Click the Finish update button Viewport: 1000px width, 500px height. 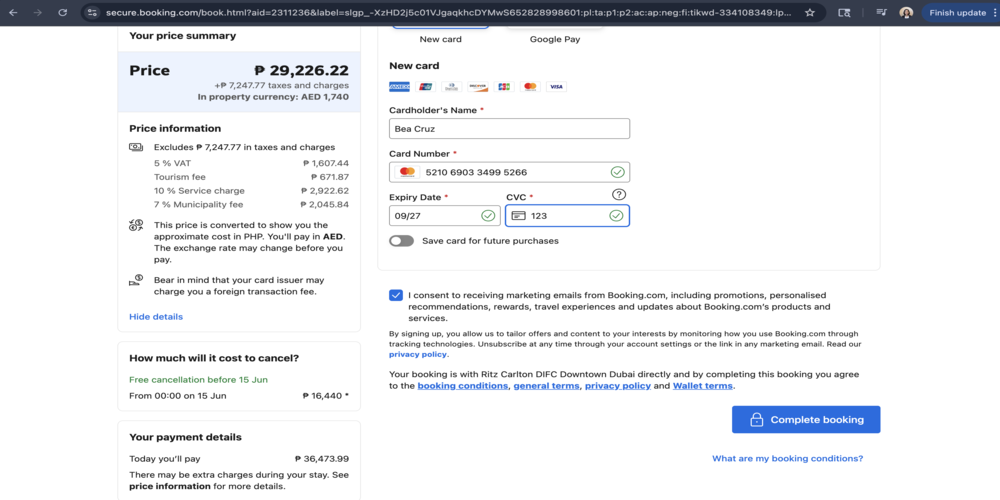point(959,13)
